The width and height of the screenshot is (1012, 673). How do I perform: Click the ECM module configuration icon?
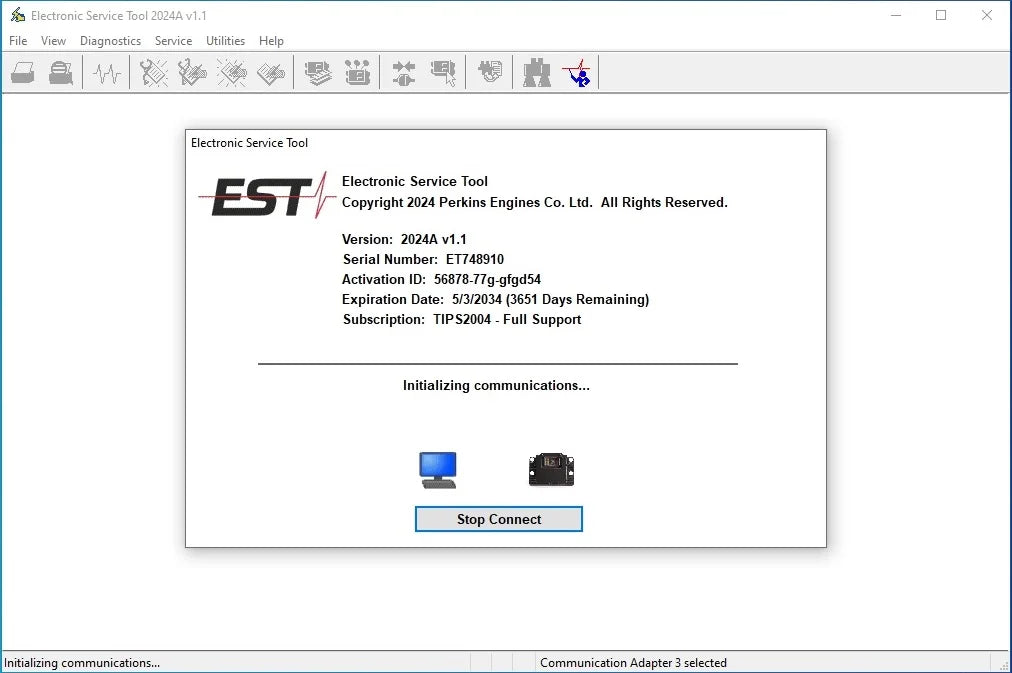358,72
